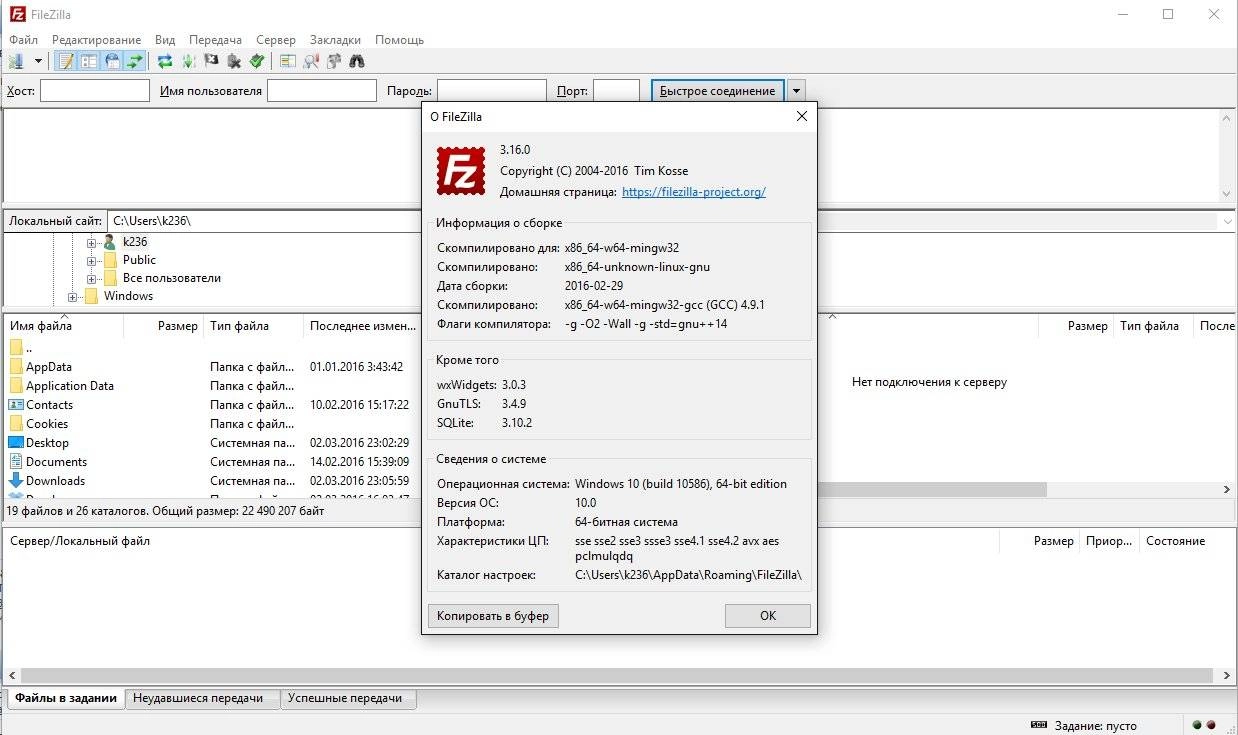1238x735 pixels.
Task: Sort by local Тип файла column header
Action: (x=252, y=326)
